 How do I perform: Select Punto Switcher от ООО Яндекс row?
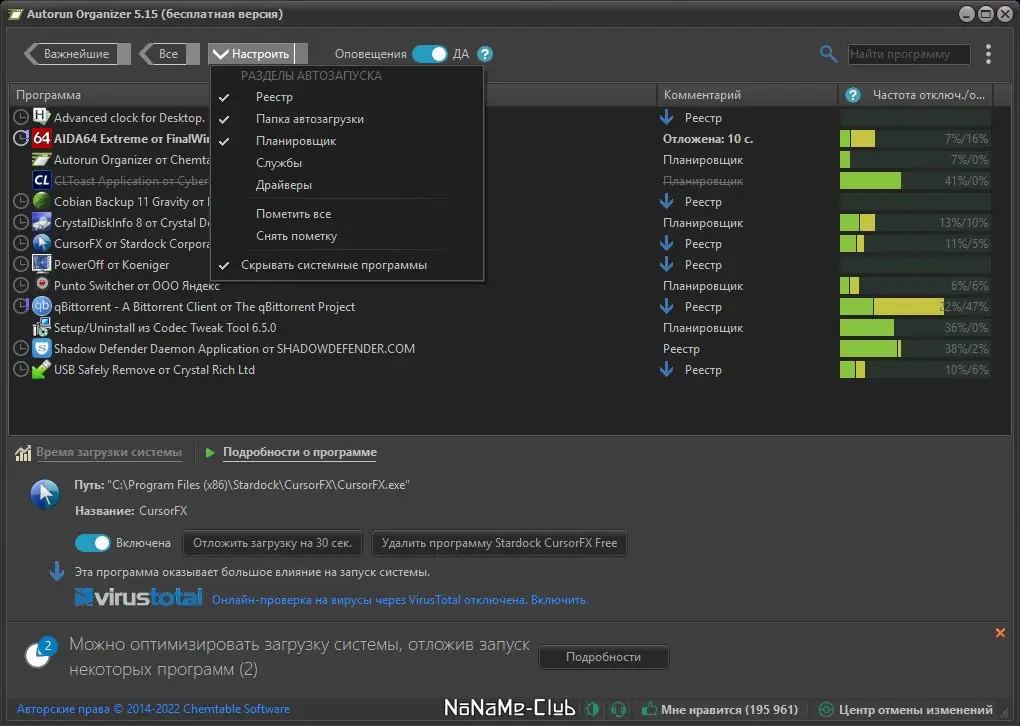coord(137,286)
